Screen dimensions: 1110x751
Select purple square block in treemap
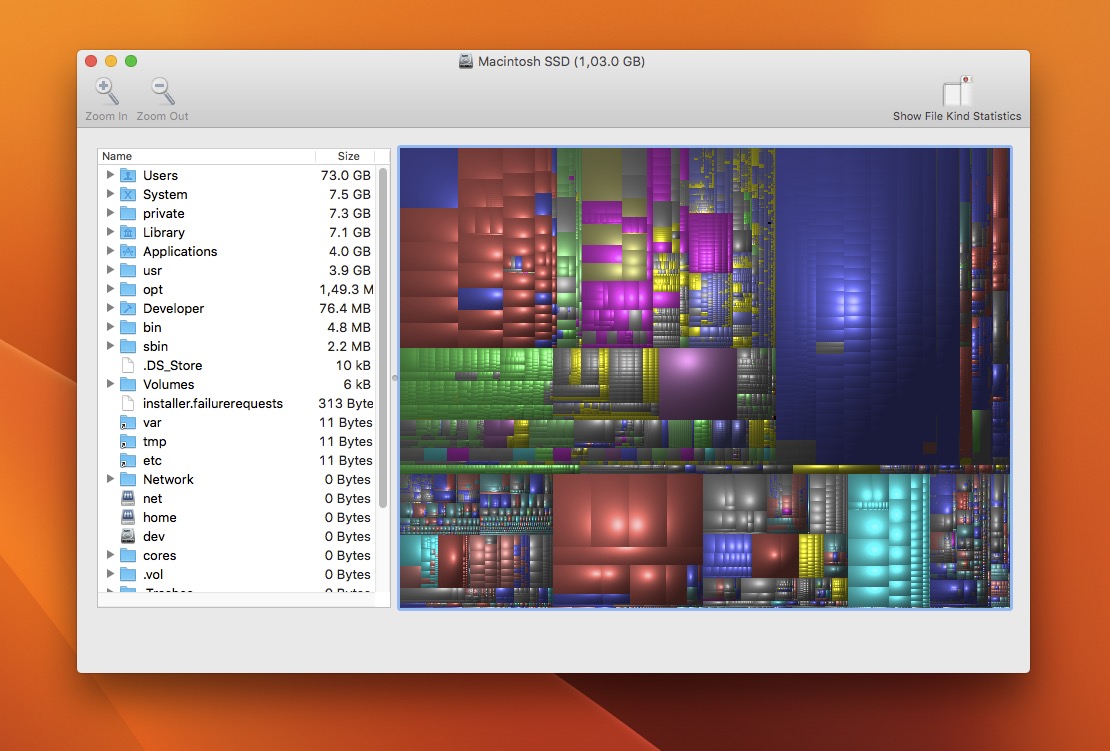pos(697,383)
